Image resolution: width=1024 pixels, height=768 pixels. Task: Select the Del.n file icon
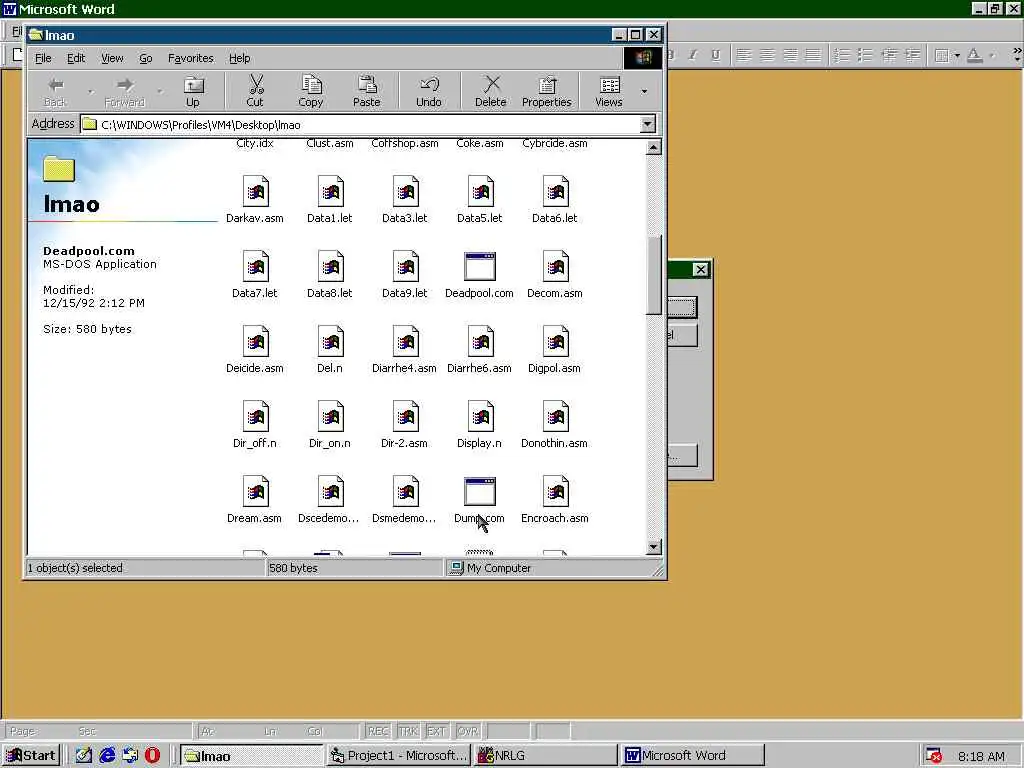pos(330,342)
